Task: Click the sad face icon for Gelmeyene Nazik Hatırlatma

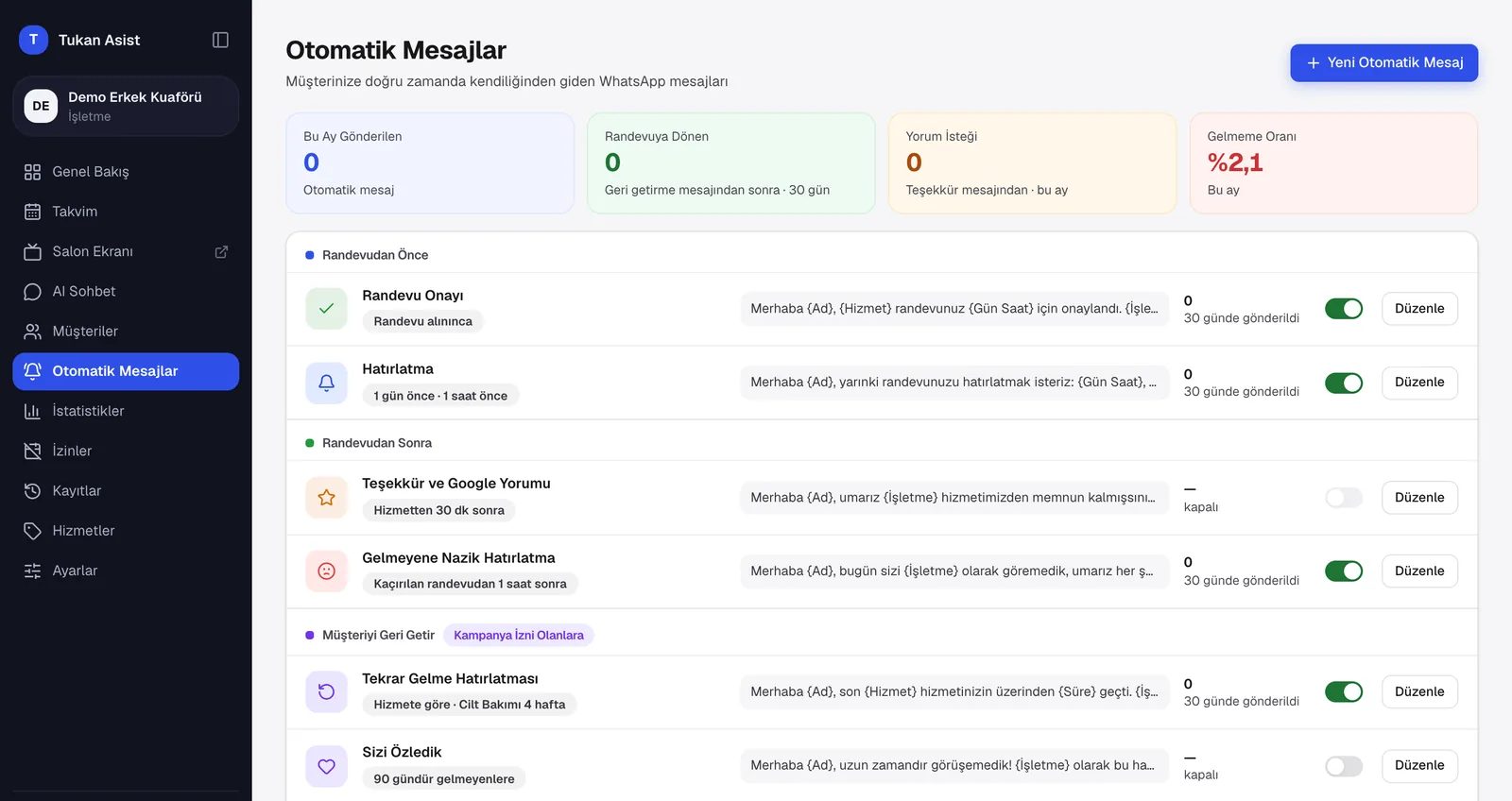Action: [326, 571]
